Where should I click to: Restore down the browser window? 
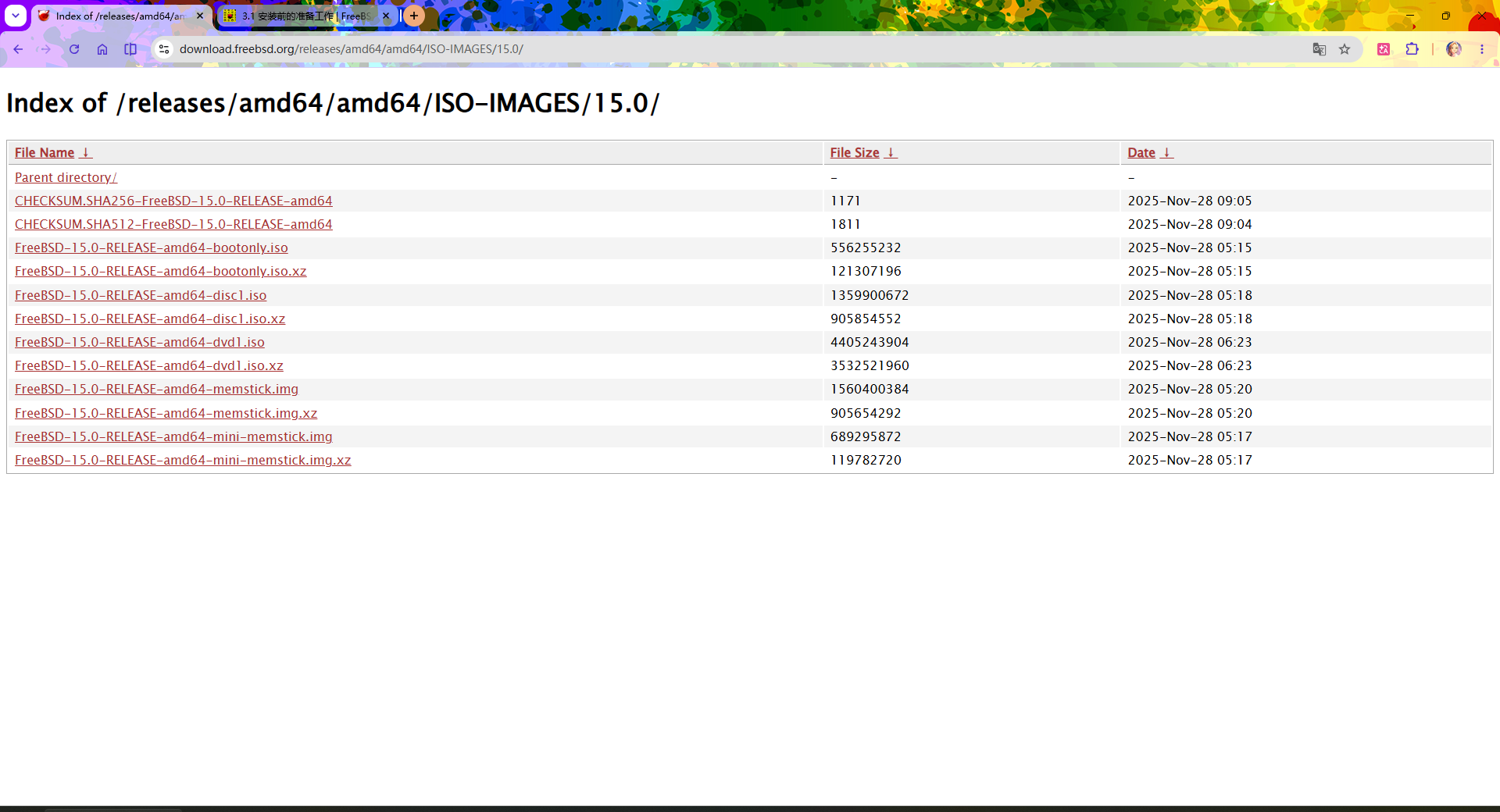click(1446, 16)
